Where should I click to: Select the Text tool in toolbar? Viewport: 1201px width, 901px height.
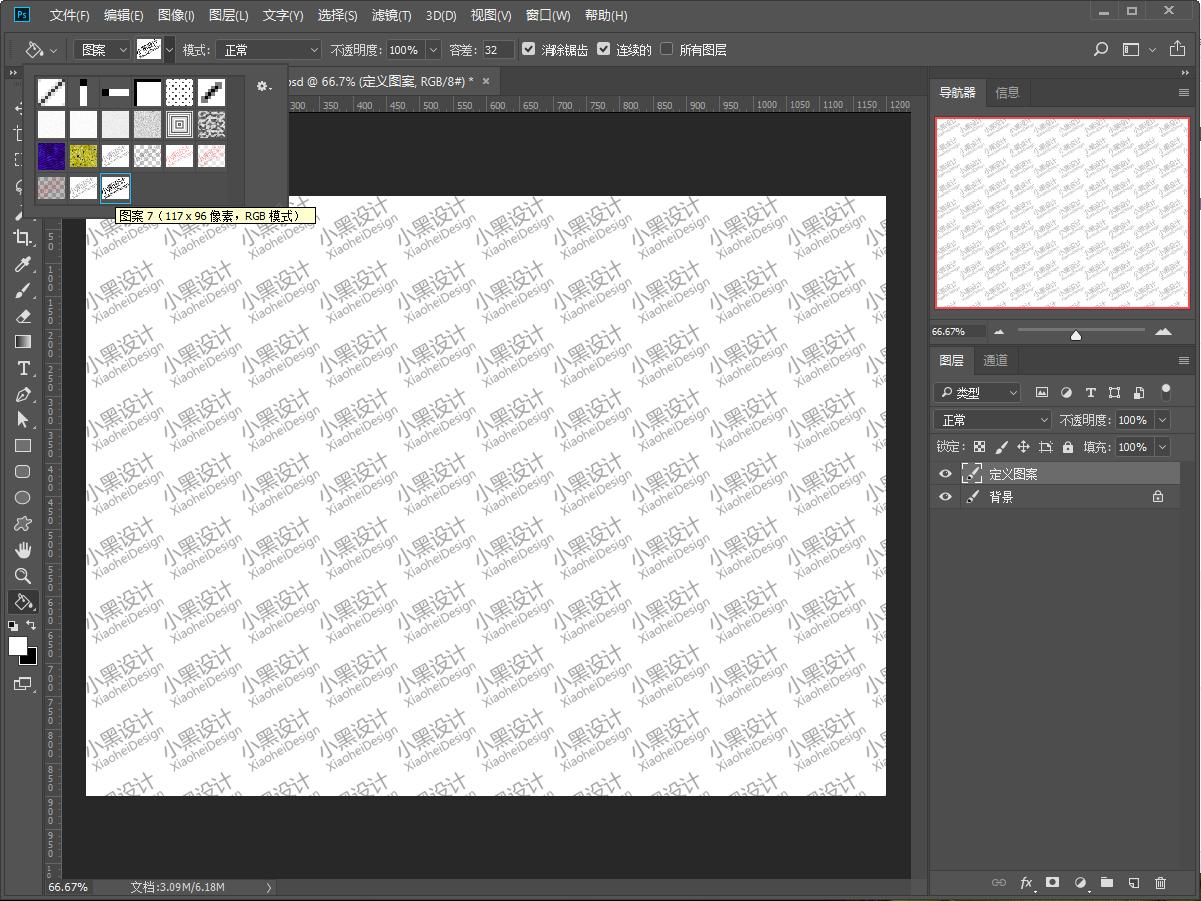(23, 368)
